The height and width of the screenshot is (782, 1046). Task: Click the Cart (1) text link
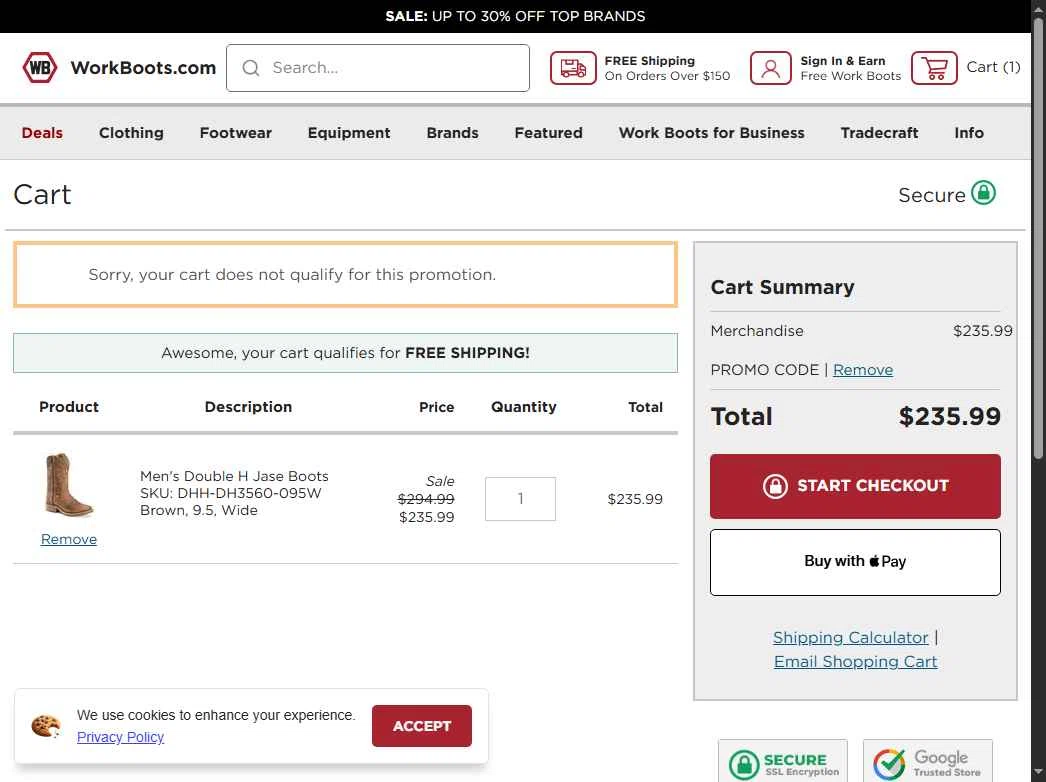coord(993,67)
